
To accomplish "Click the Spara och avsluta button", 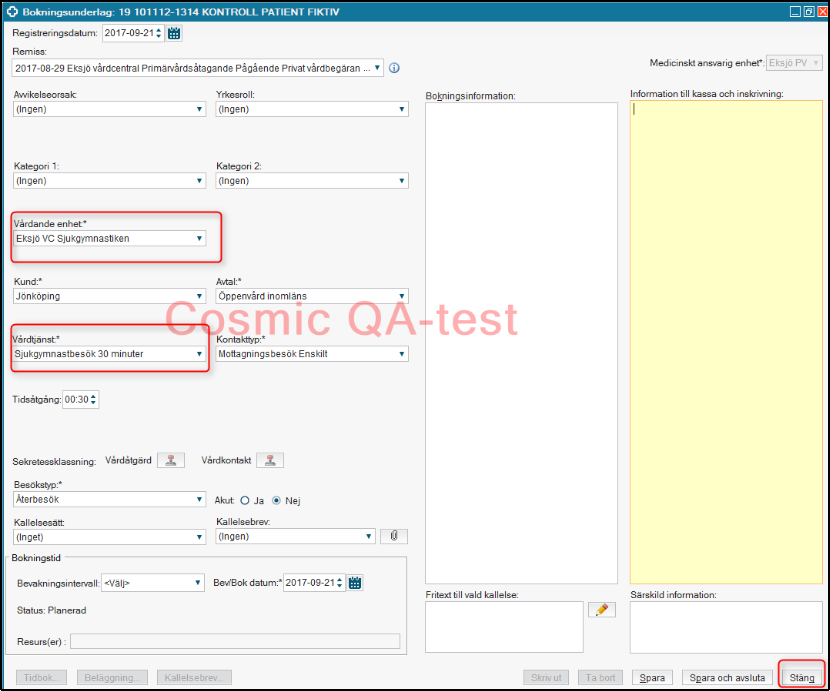I will click(727, 677).
